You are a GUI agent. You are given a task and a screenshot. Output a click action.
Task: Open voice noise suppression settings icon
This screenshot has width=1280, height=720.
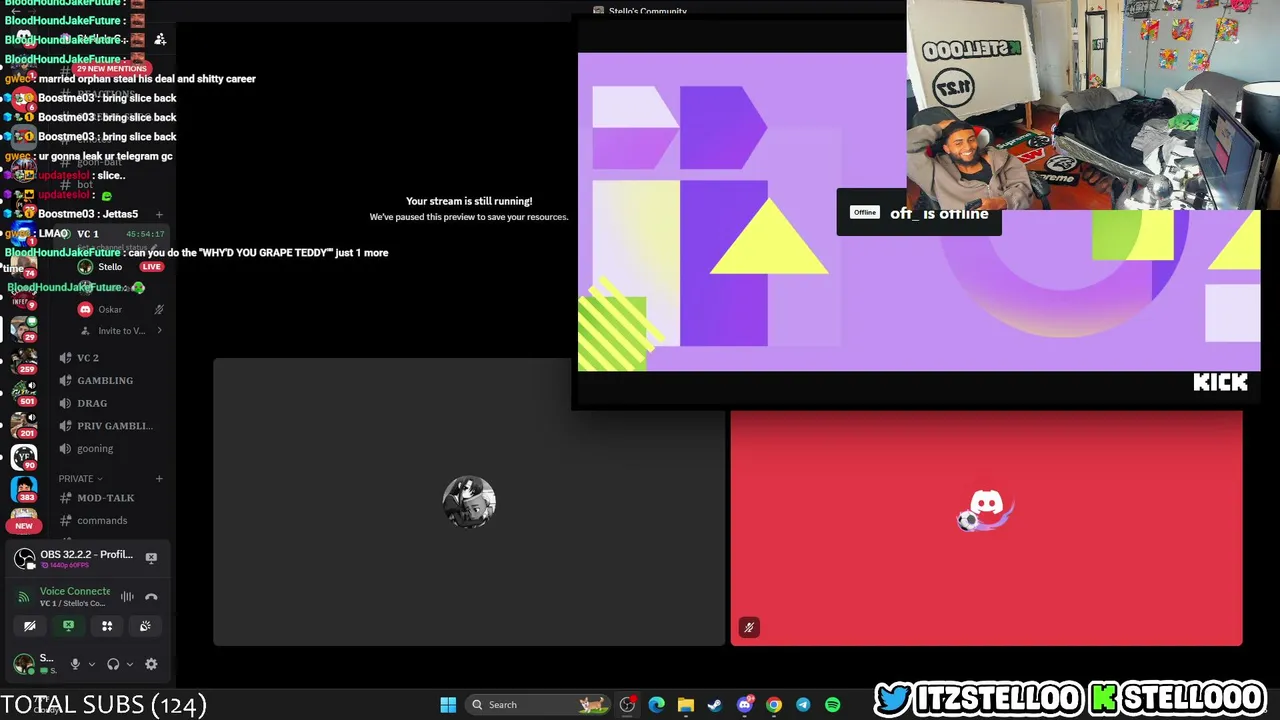tap(127, 597)
